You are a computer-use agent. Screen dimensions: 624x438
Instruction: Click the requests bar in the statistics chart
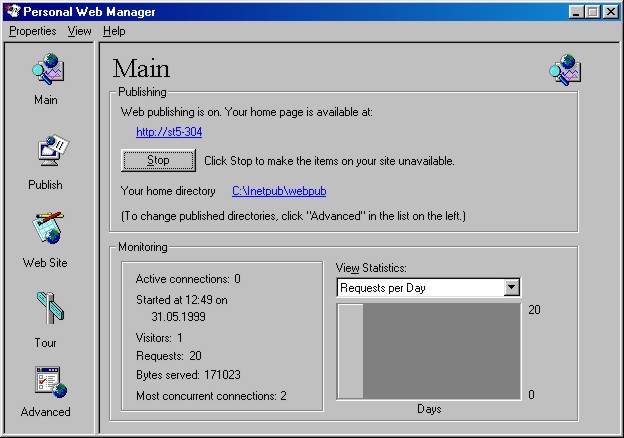[351, 351]
